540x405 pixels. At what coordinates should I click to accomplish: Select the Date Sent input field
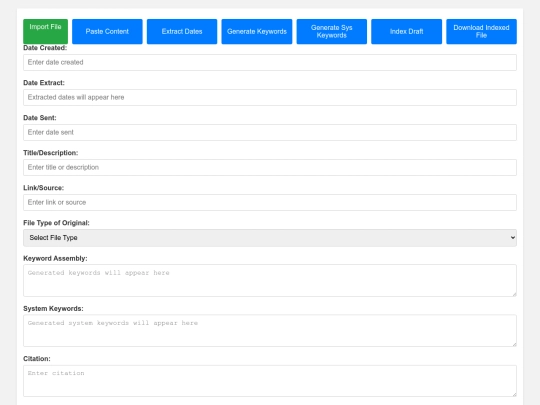pos(270,132)
